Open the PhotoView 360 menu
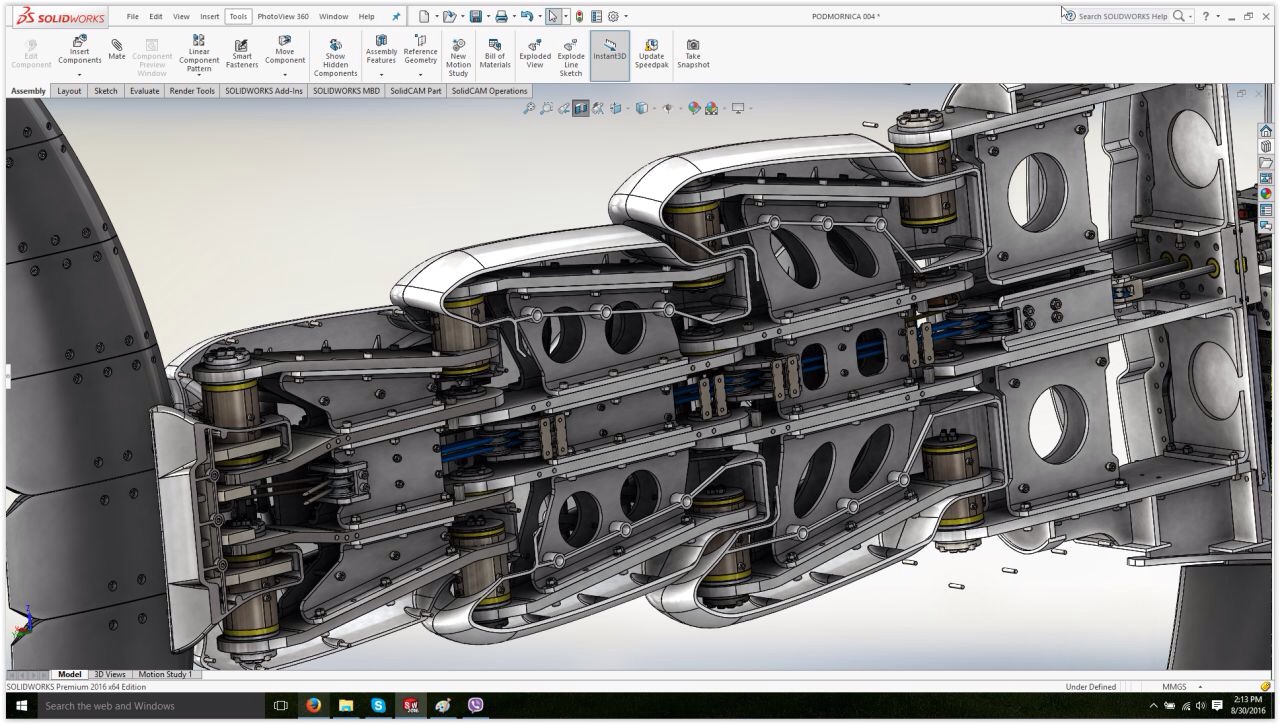 (x=283, y=16)
